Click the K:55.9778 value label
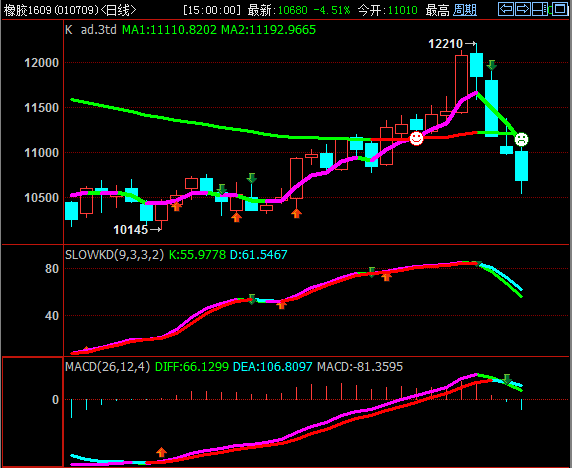The width and height of the screenshot is (572, 468). pos(197,254)
